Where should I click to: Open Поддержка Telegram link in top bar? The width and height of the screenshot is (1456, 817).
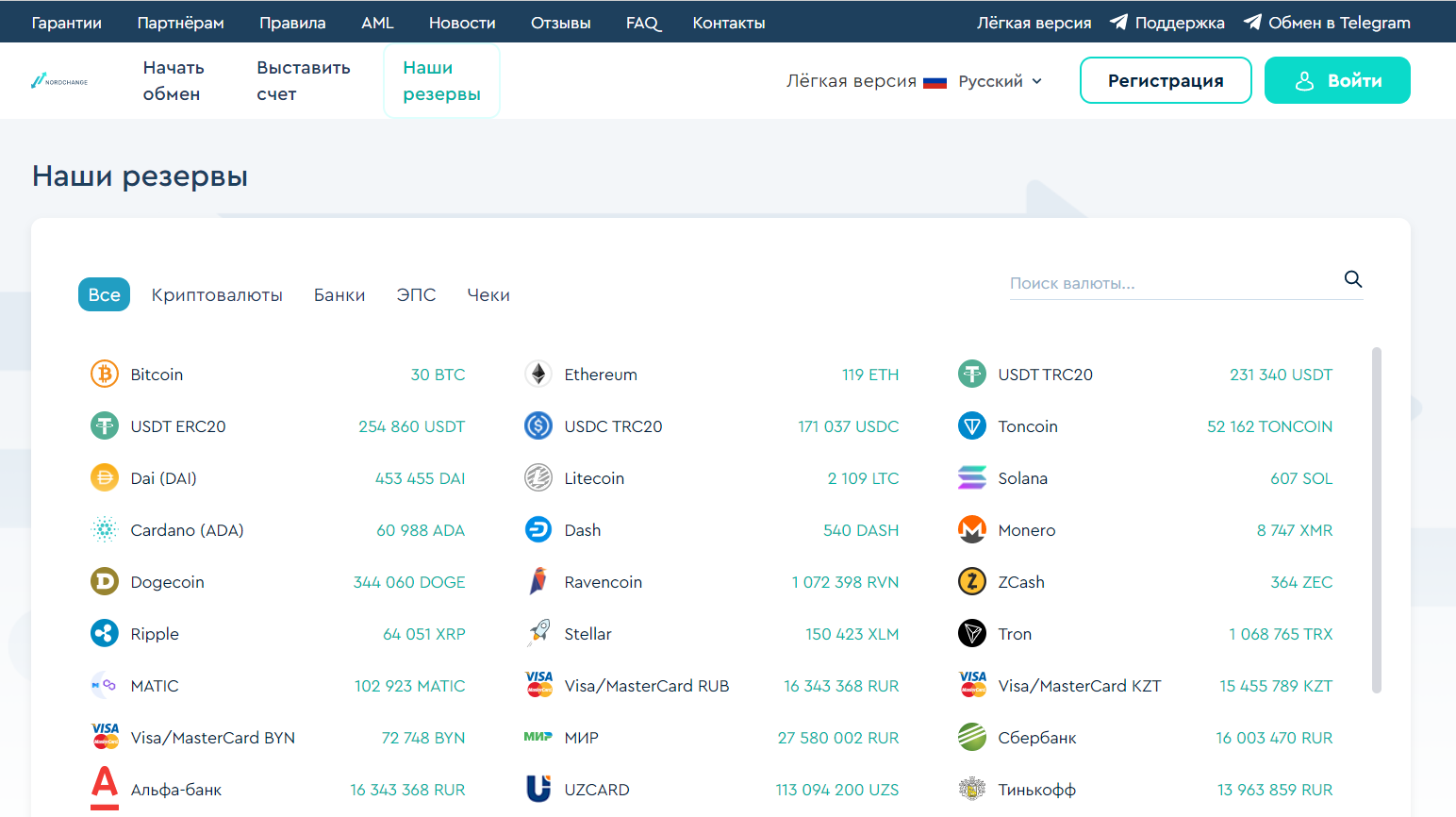click(1167, 23)
